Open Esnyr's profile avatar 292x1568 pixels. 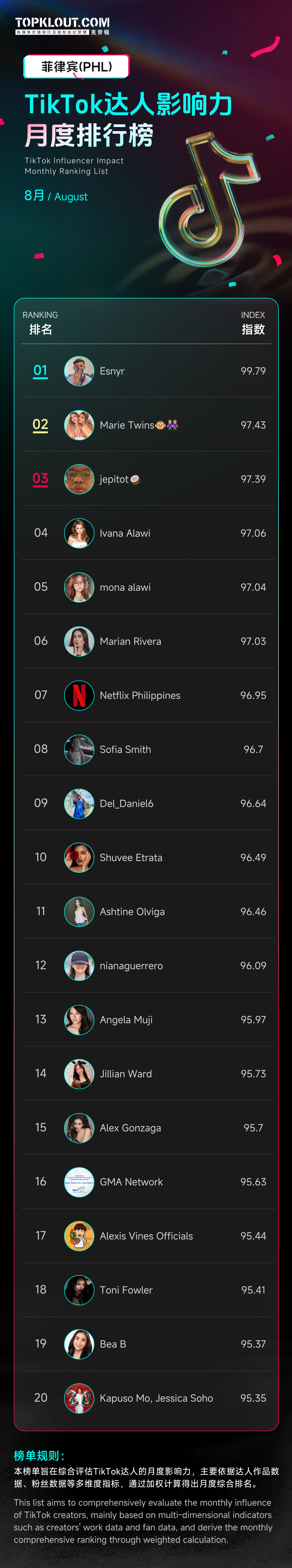click(x=79, y=371)
